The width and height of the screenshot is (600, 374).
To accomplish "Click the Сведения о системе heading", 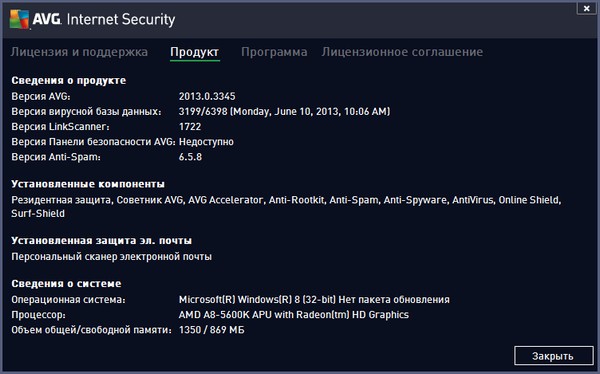I will tap(66, 284).
